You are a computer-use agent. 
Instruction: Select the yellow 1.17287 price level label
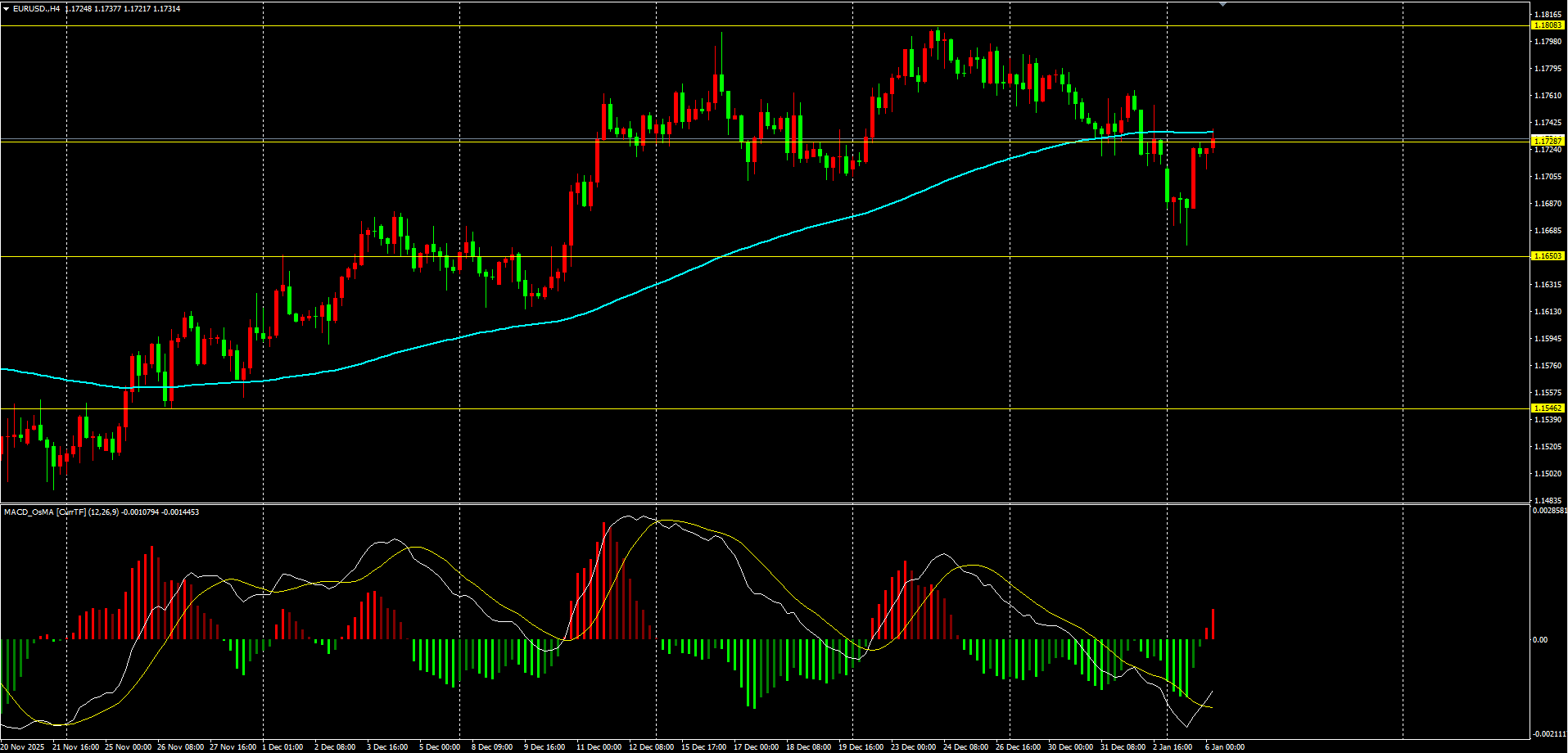pos(1547,142)
